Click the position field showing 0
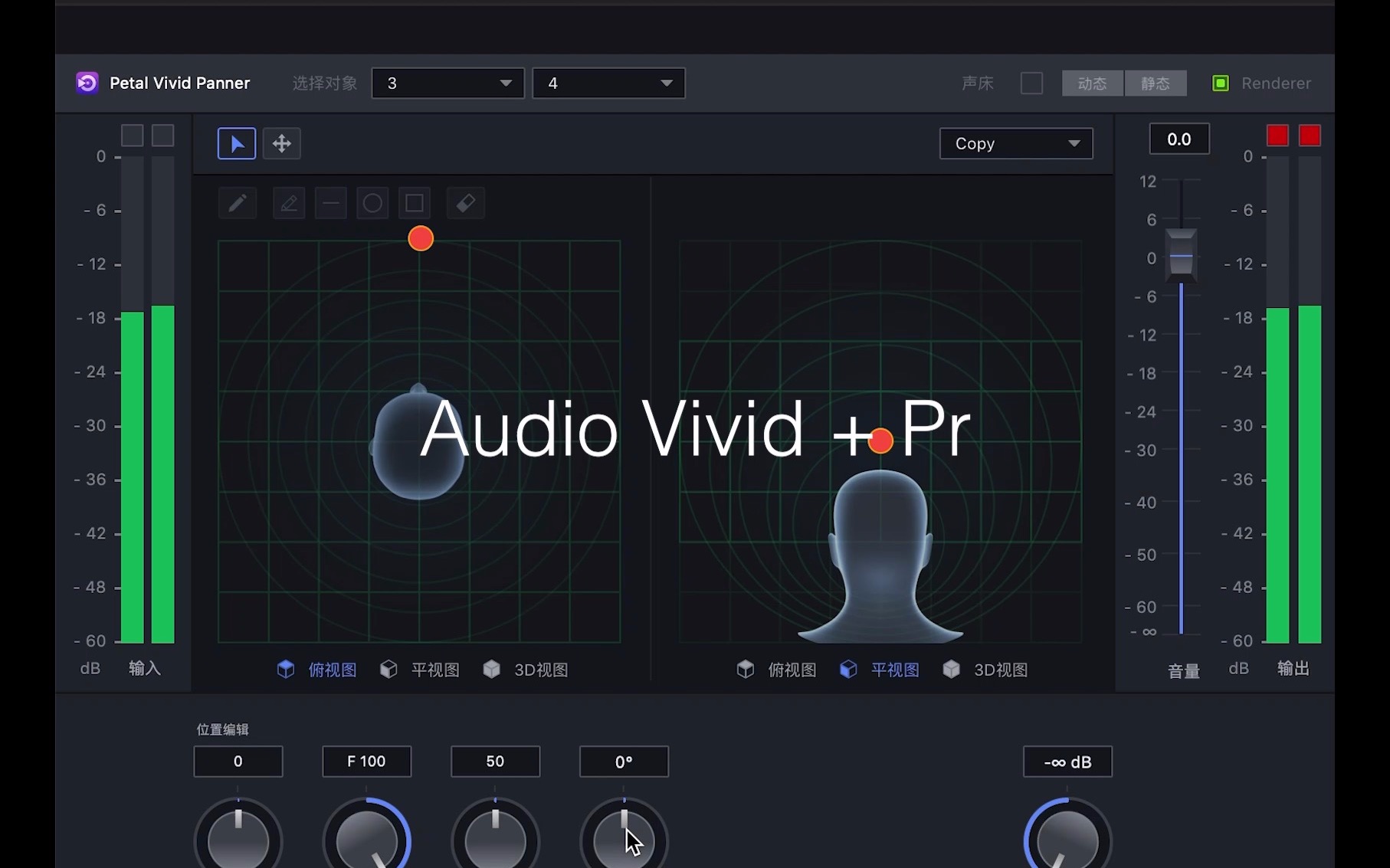The image size is (1390, 868). click(238, 762)
